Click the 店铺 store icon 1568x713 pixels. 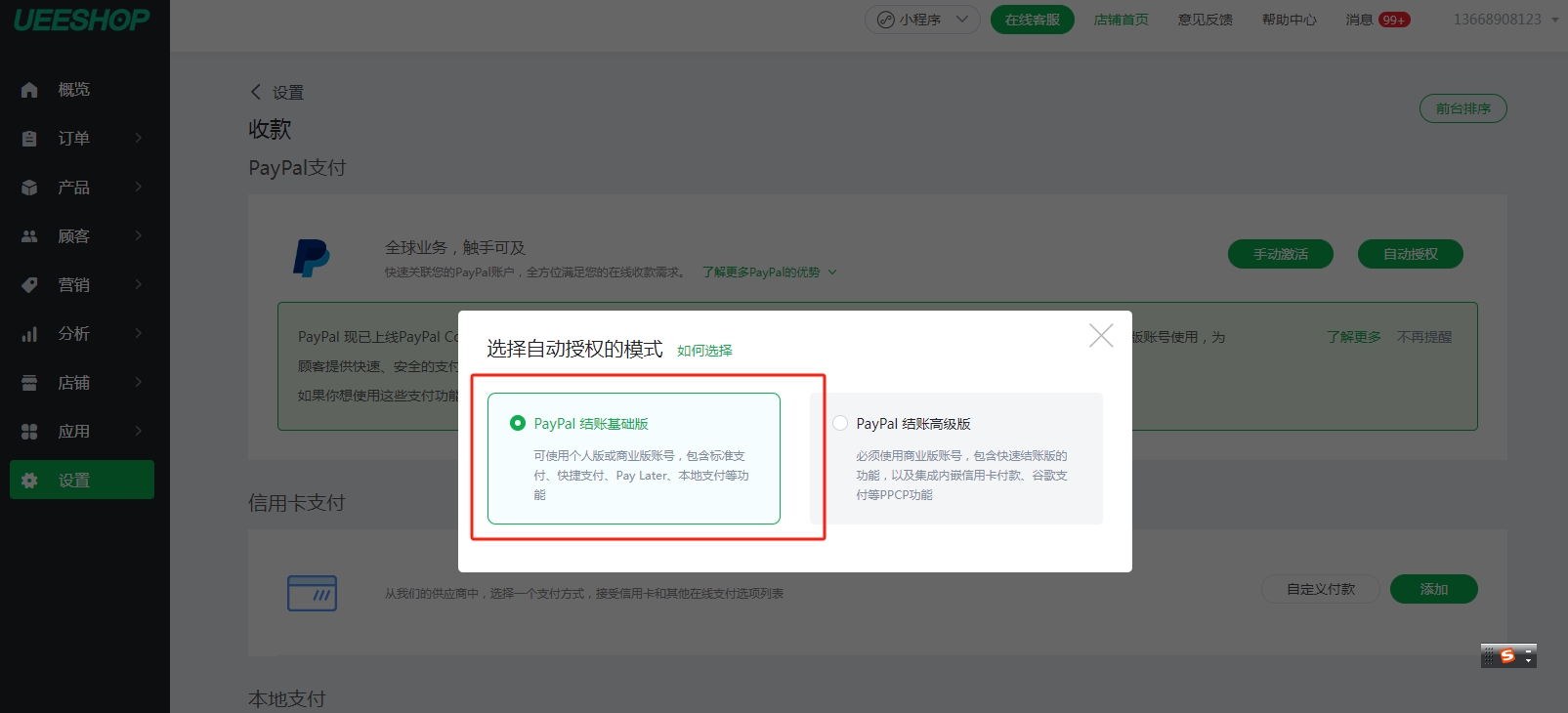pos(29,383)
